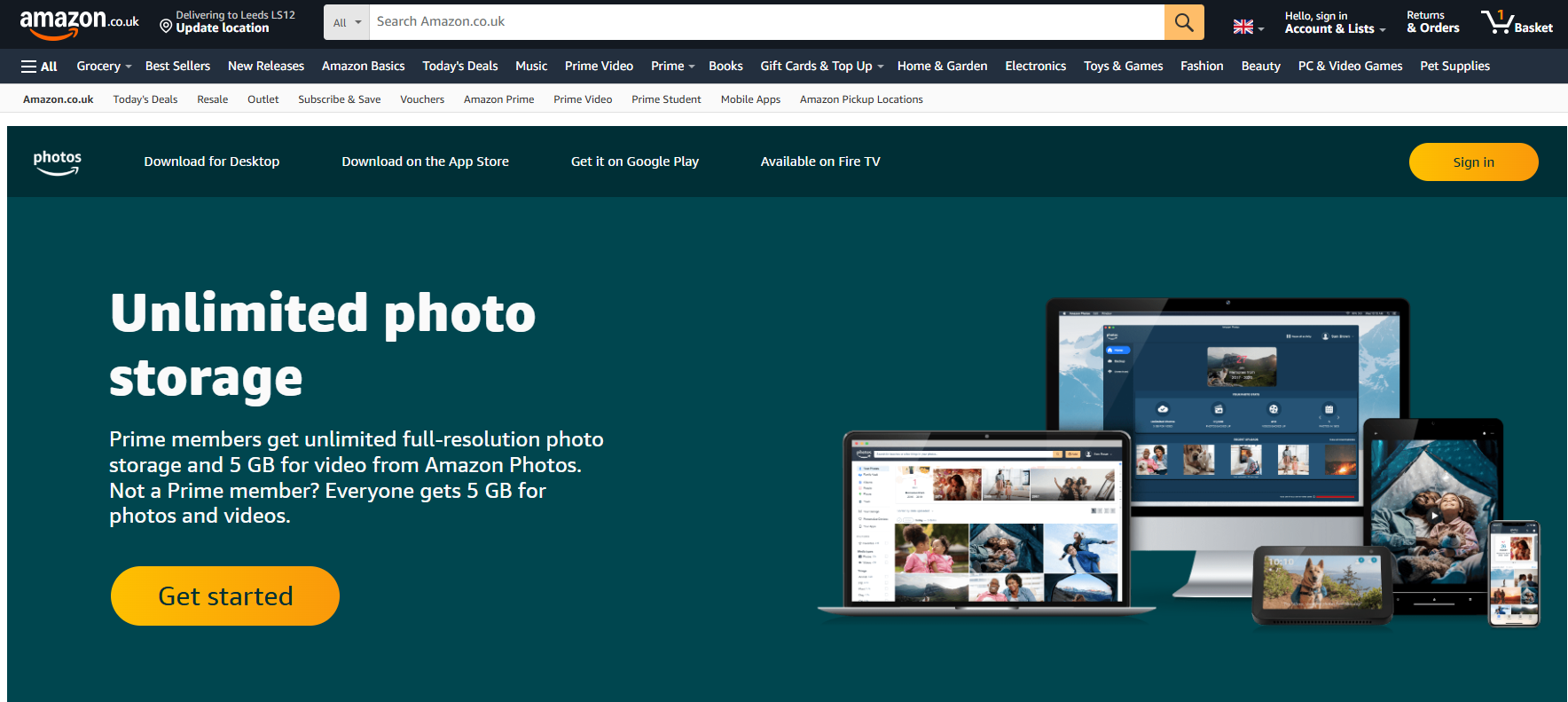Open Prime Student
This screenshot has height=702, width=1568.
click(666, 99)
